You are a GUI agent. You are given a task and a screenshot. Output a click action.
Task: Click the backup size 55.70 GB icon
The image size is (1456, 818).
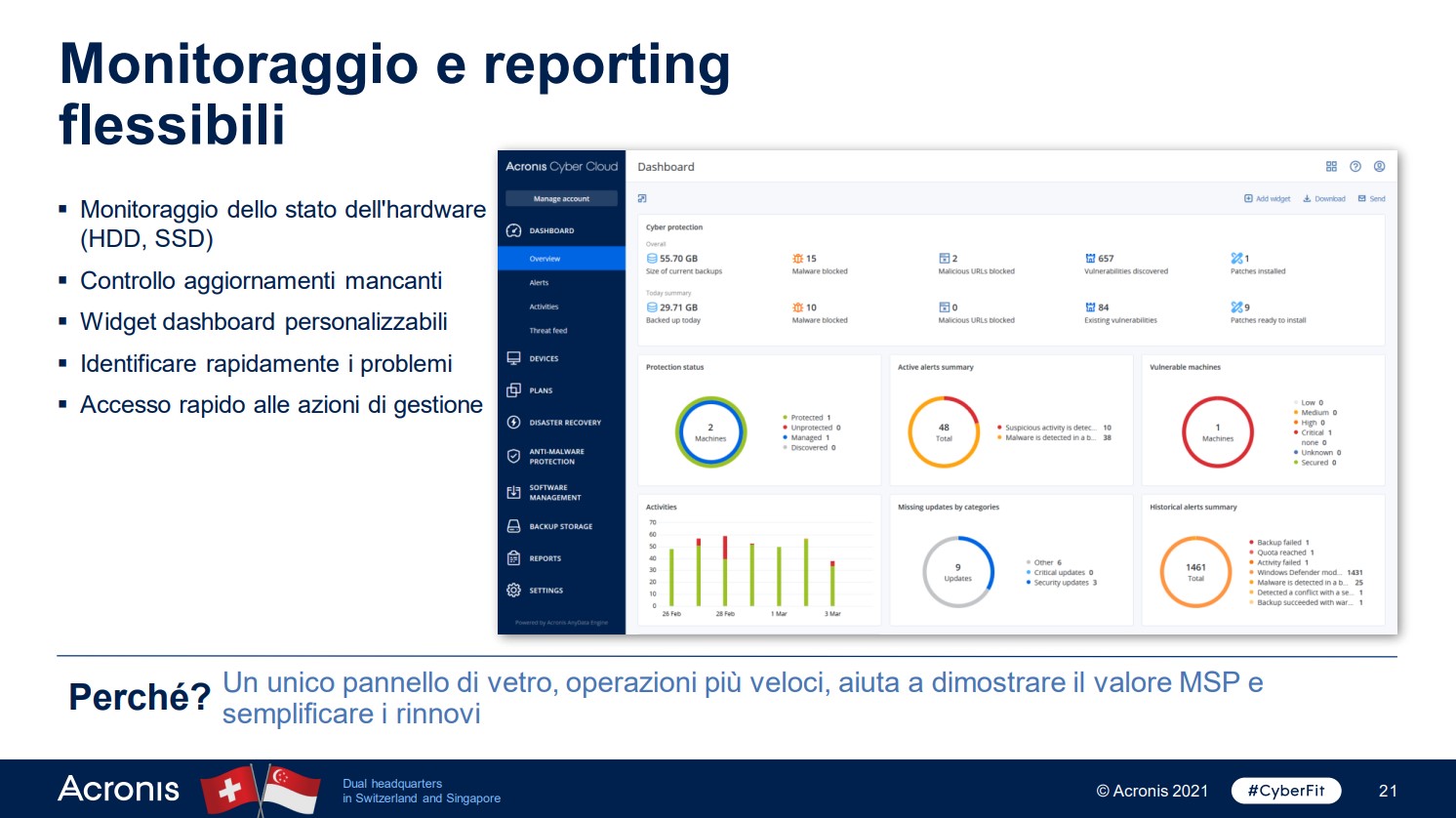click(x=652, y=259)
